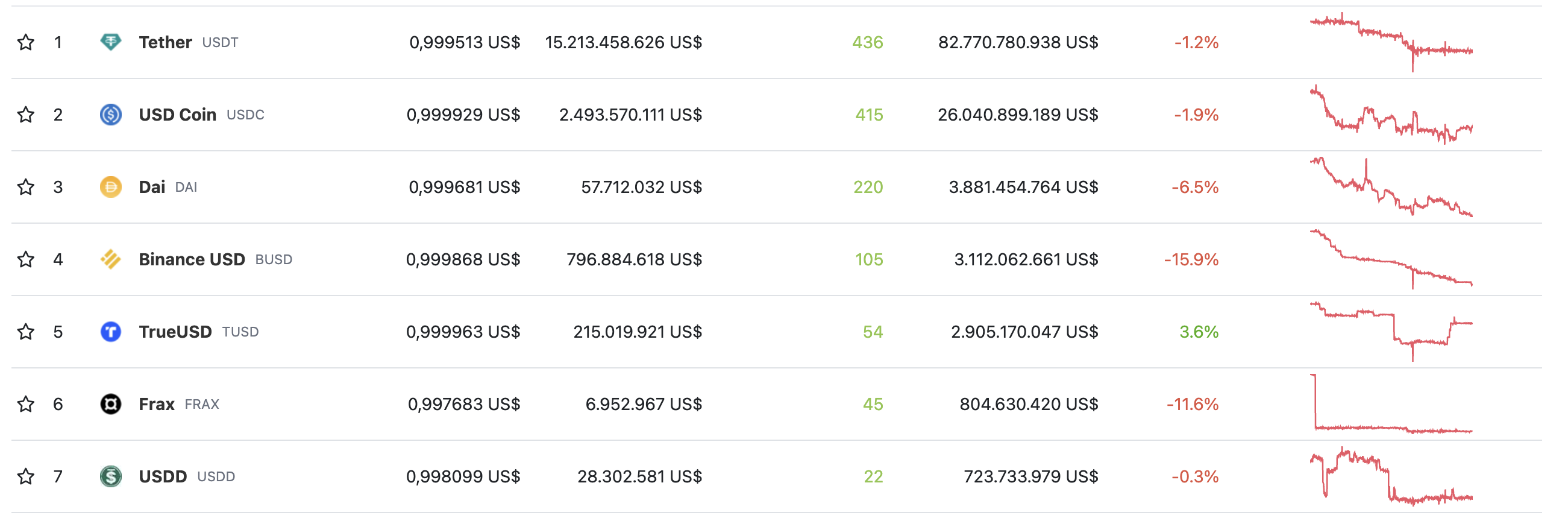
Task: Click the Frax logo icon
Action: tap(110, 405)
